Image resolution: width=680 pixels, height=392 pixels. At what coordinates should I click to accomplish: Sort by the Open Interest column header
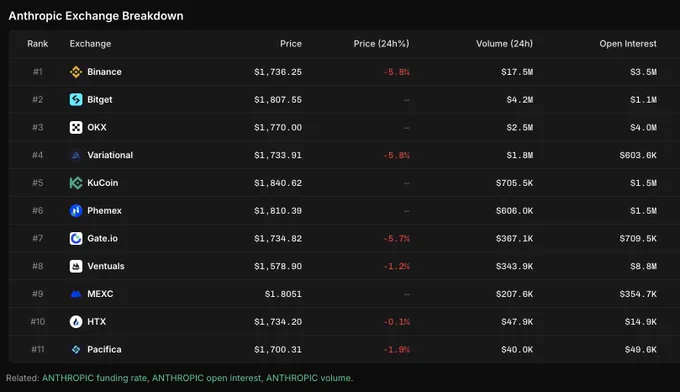point(628,44)
